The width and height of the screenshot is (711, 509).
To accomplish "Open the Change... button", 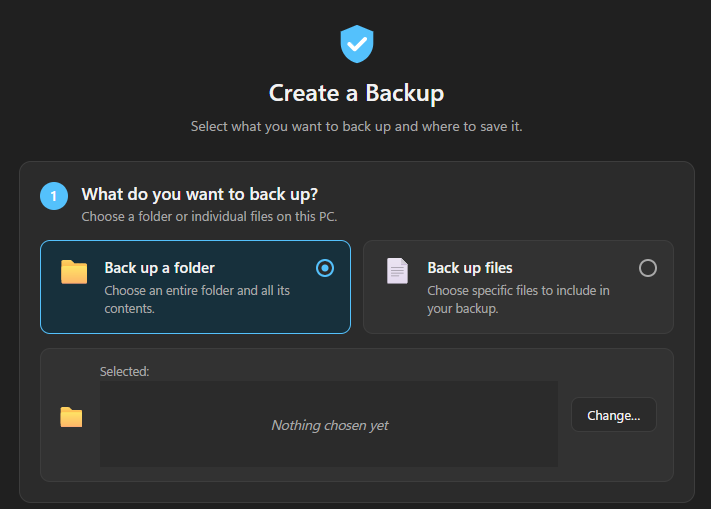I will [x=614, y=415].
